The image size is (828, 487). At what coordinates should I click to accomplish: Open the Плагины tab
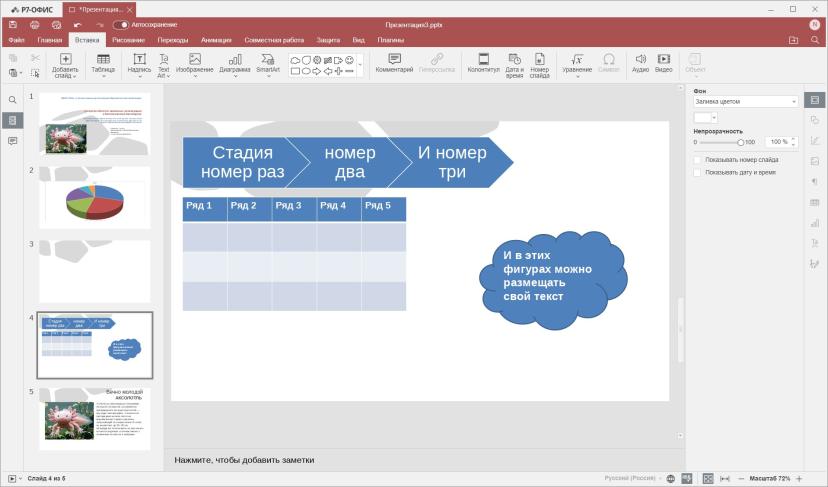(391, 40)
